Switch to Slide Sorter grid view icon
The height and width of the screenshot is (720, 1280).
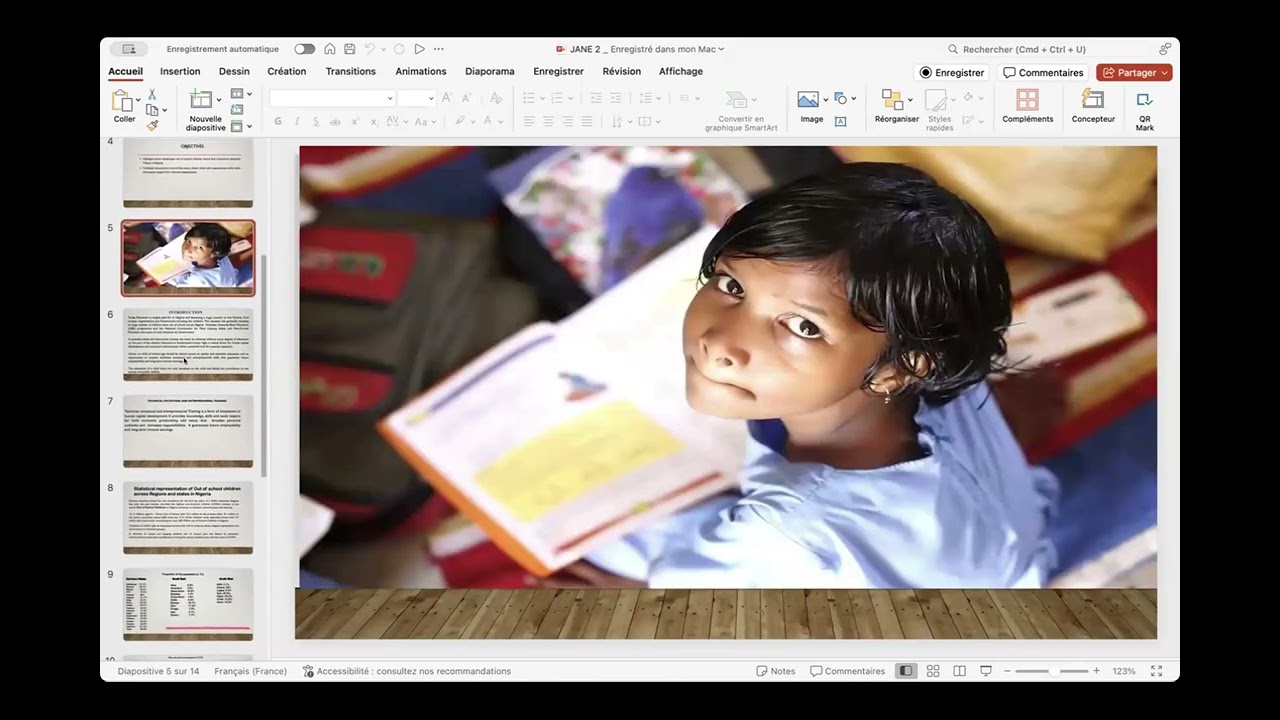point(933,671)
